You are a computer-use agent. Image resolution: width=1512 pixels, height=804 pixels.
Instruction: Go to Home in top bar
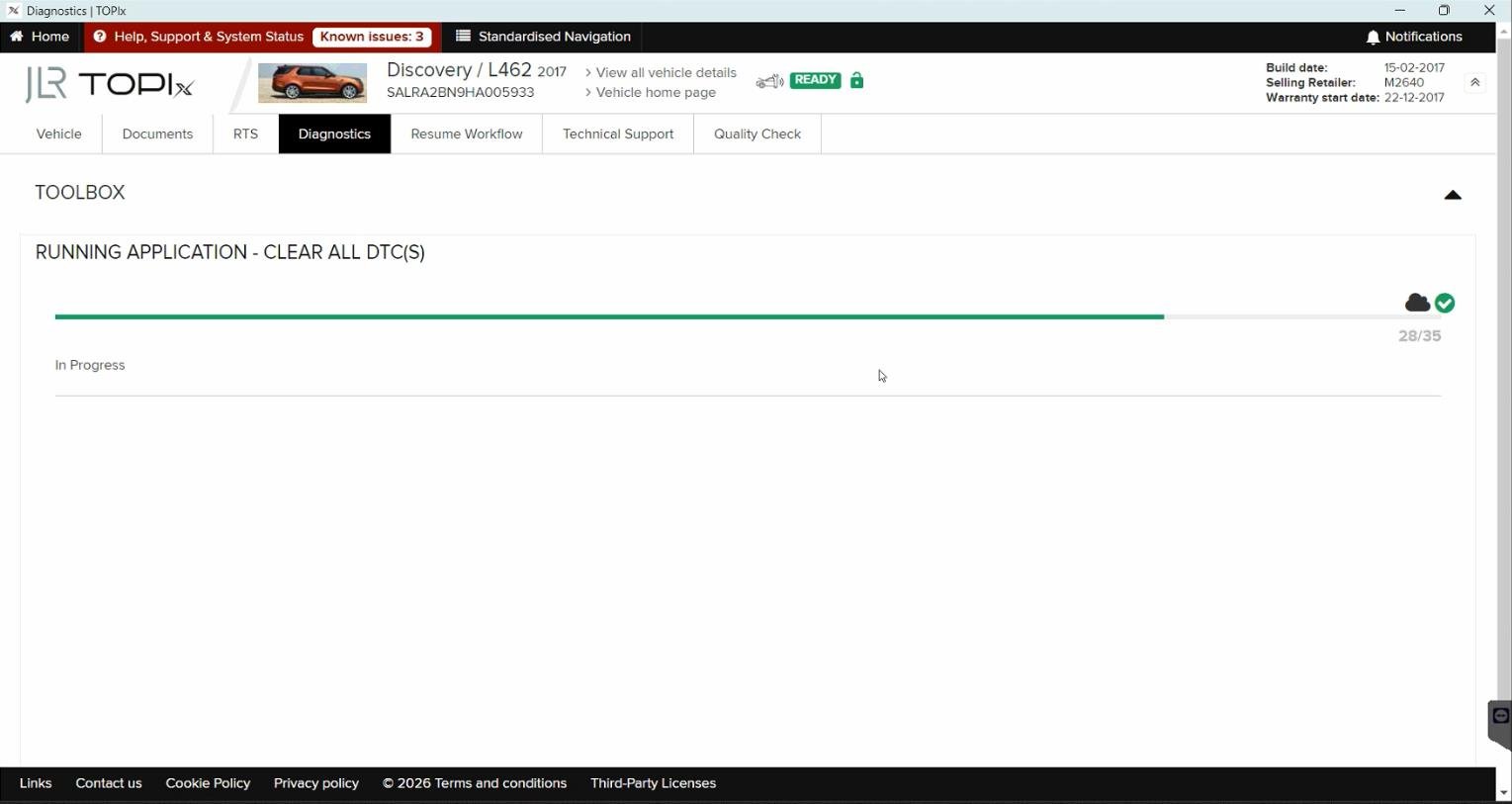click(x=40, y=37)
